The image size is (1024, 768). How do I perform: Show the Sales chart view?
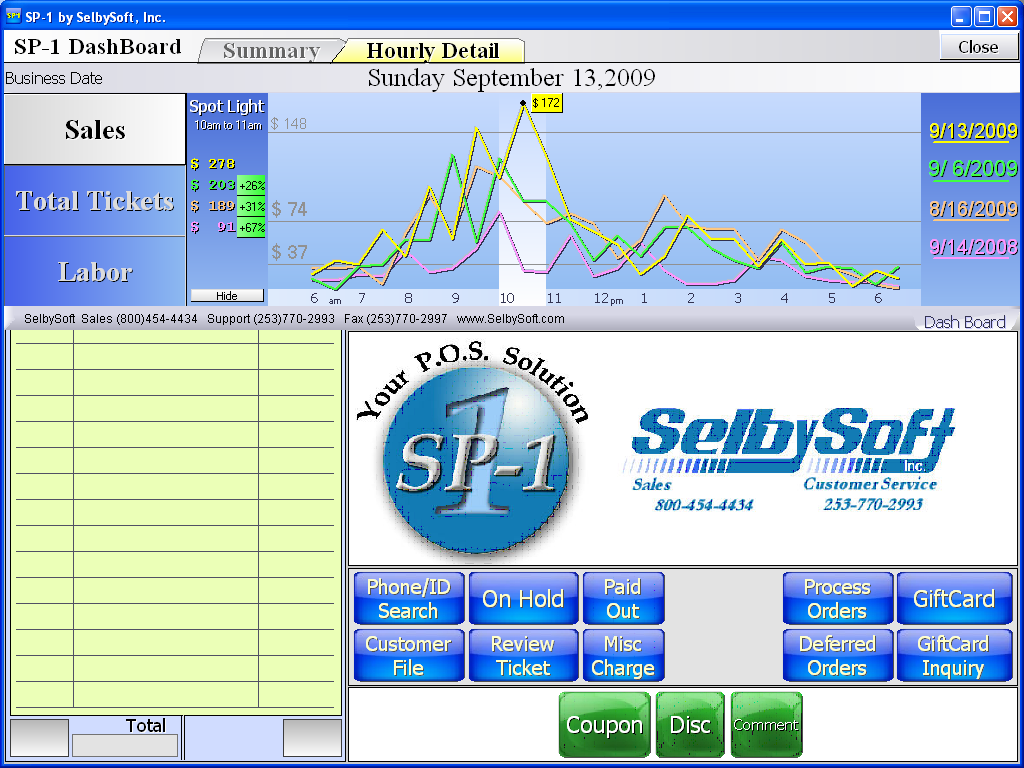(95, 129)
